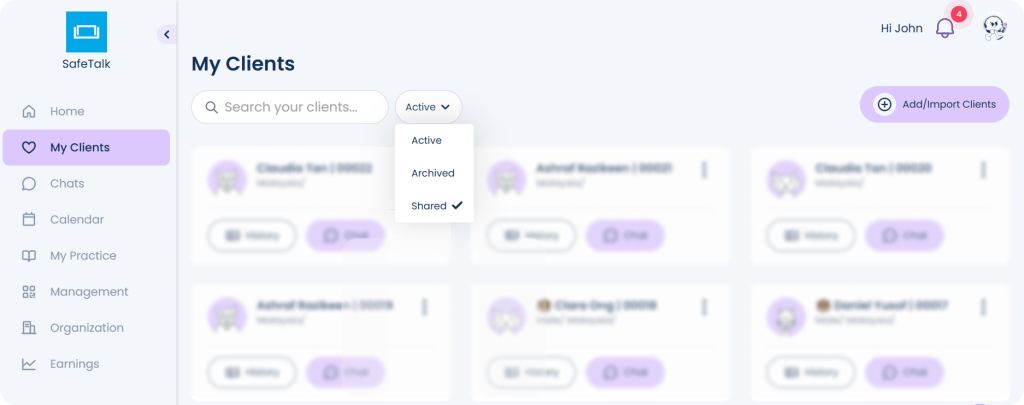The width and height of the screenshot is (1024, 405).
Task: Expand the Active status filter dropdown
Action: 428,107
